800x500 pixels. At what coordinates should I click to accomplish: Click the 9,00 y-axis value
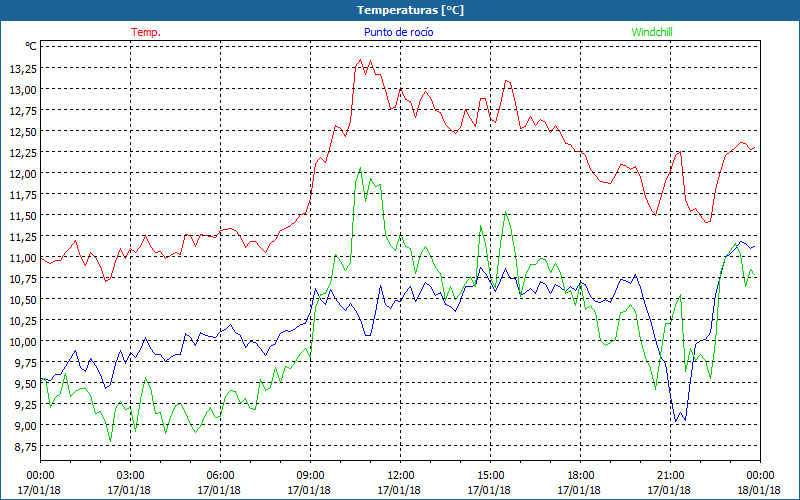pos(26,426)
